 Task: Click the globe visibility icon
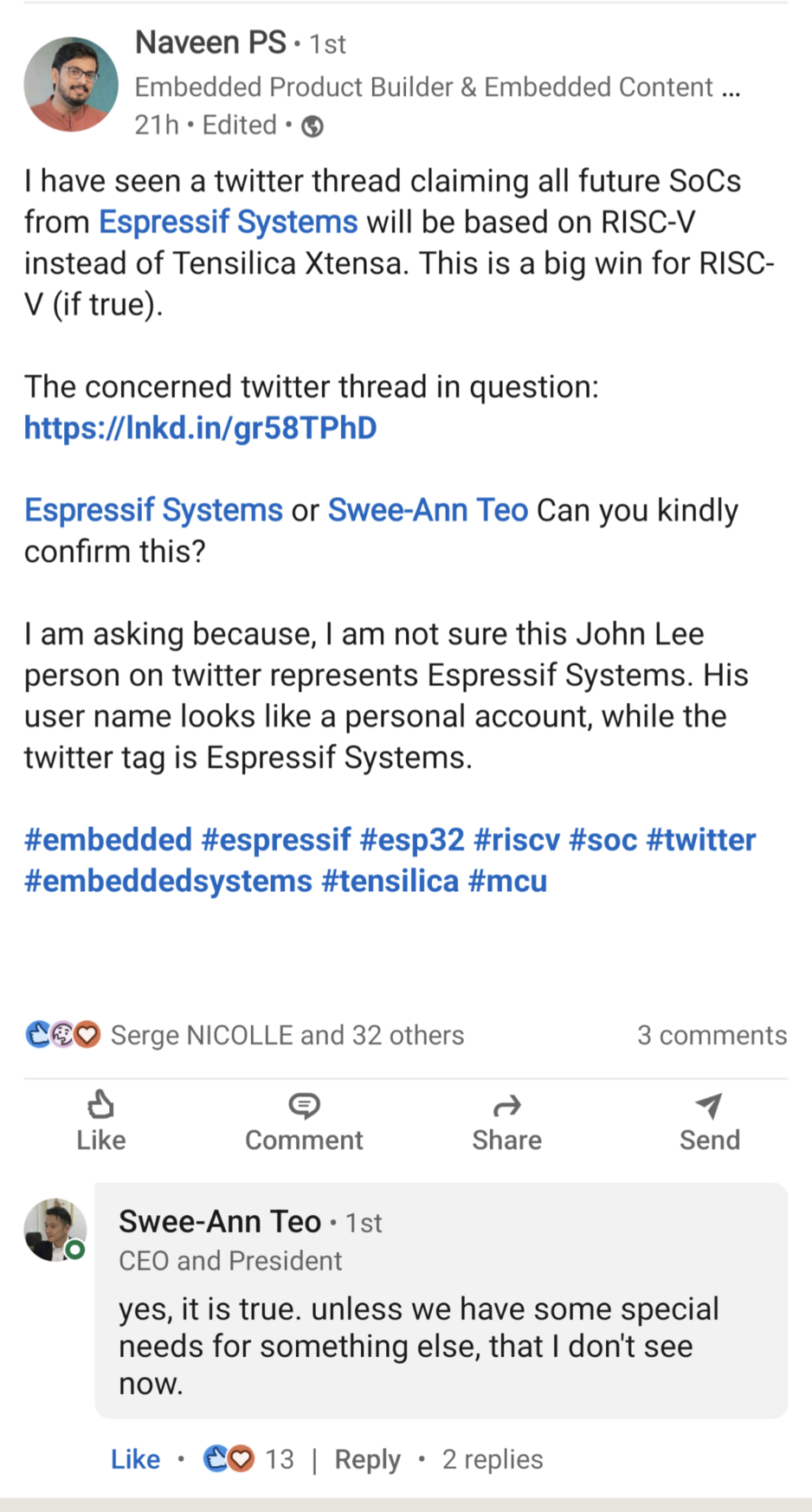click(x=313, y=126)
